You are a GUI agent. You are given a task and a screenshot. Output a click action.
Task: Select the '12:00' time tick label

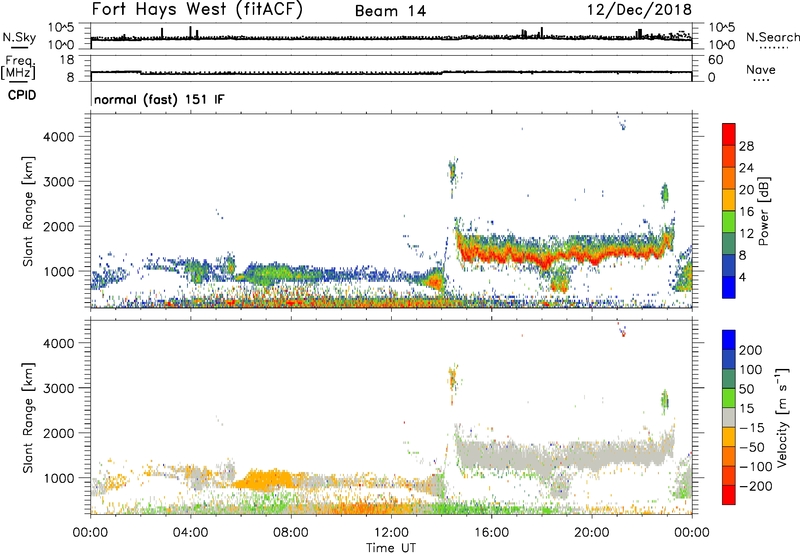391,533
